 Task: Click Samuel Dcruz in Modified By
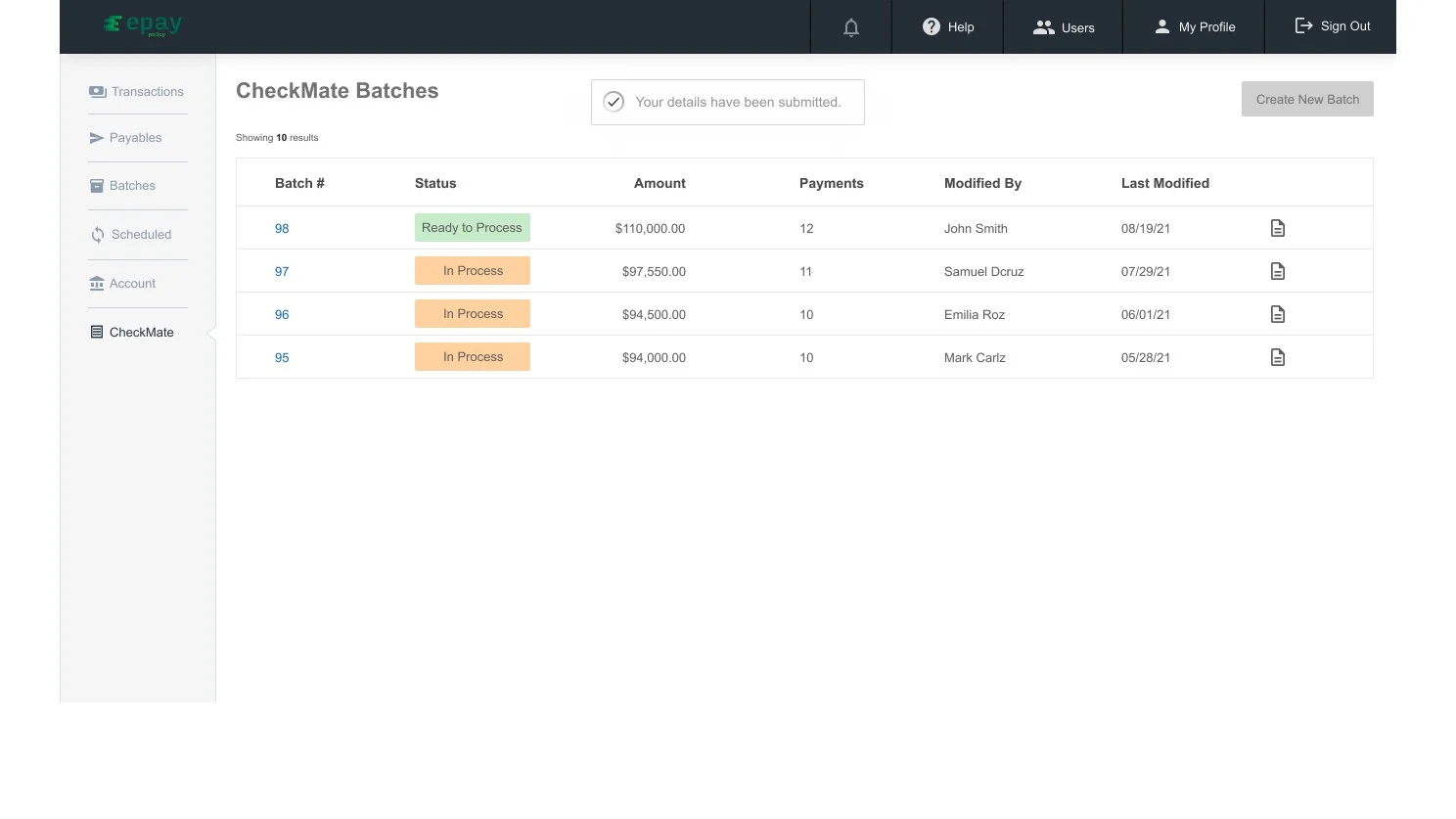(x=983, y=272)
